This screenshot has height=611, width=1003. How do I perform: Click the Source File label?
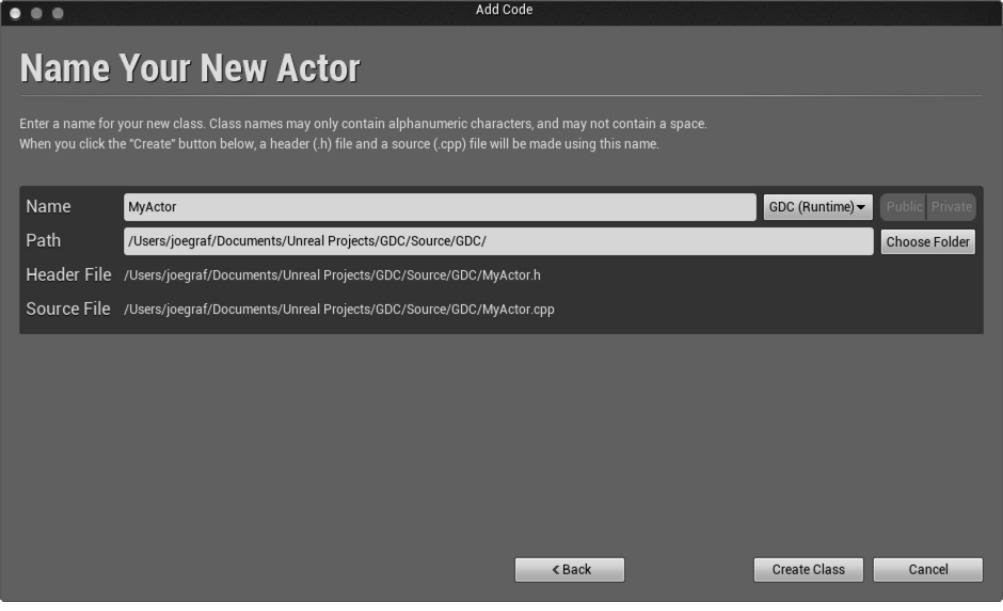pos(68,308)
